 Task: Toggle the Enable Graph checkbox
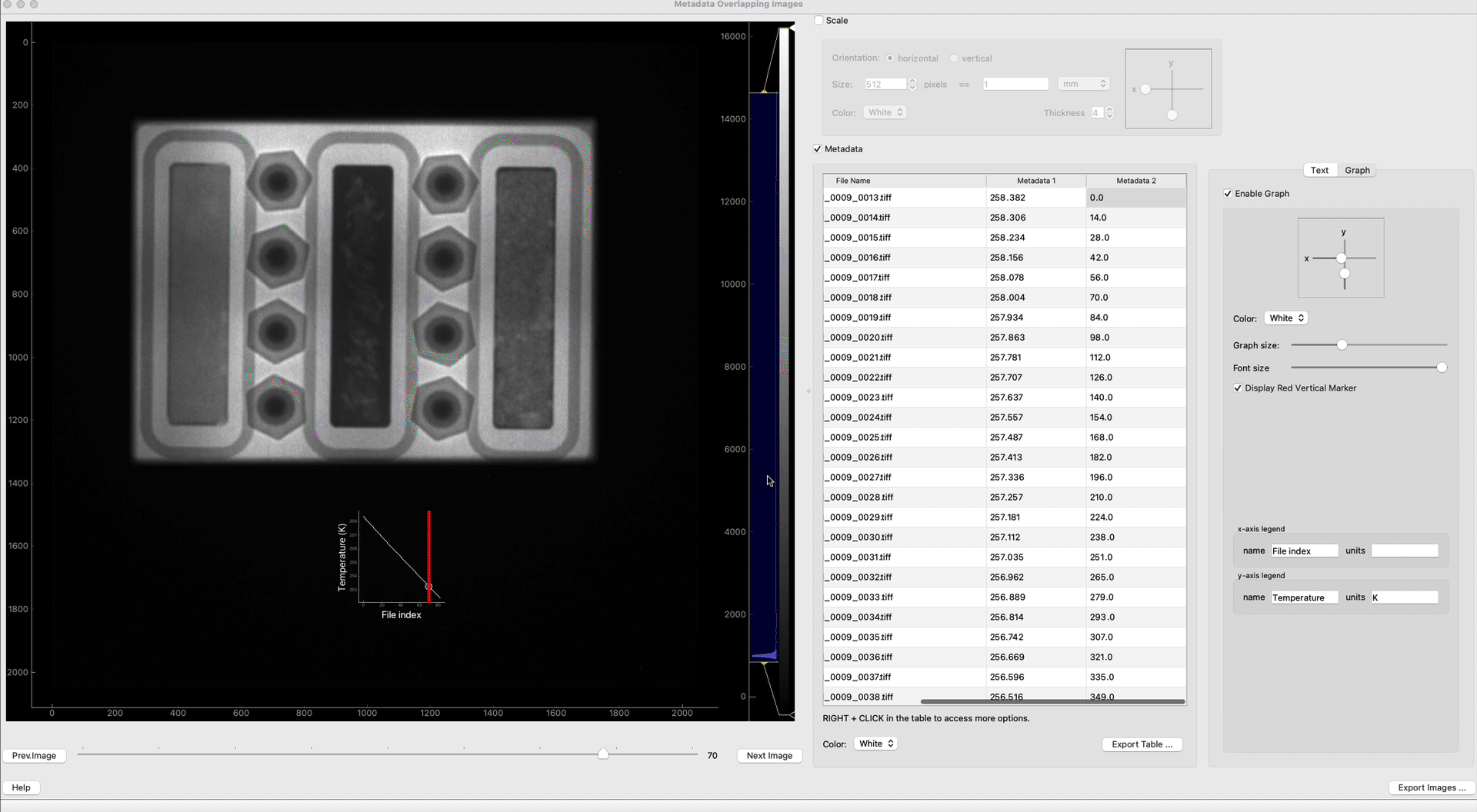point(1228,194)
